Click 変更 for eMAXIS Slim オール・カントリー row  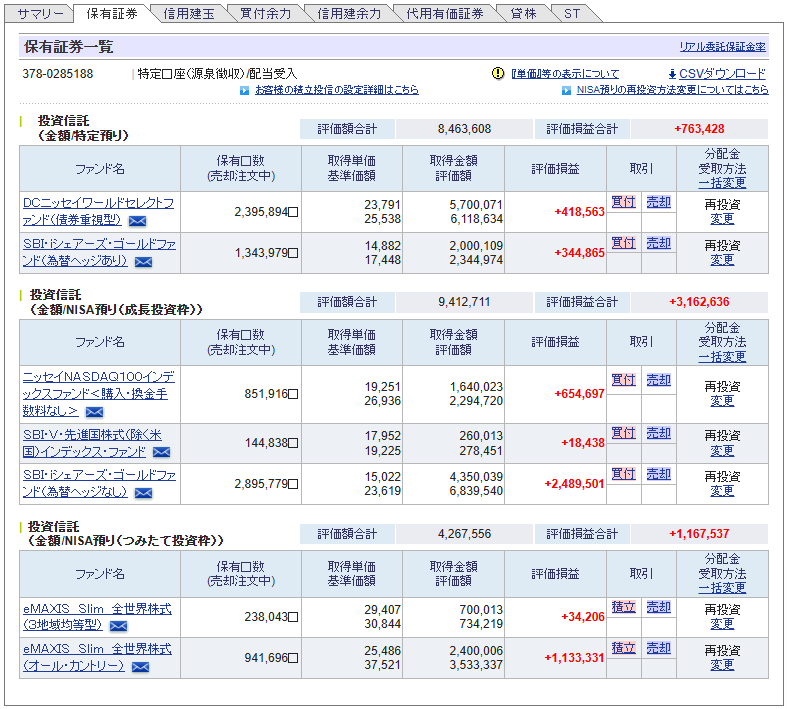[x=722, y=665]
